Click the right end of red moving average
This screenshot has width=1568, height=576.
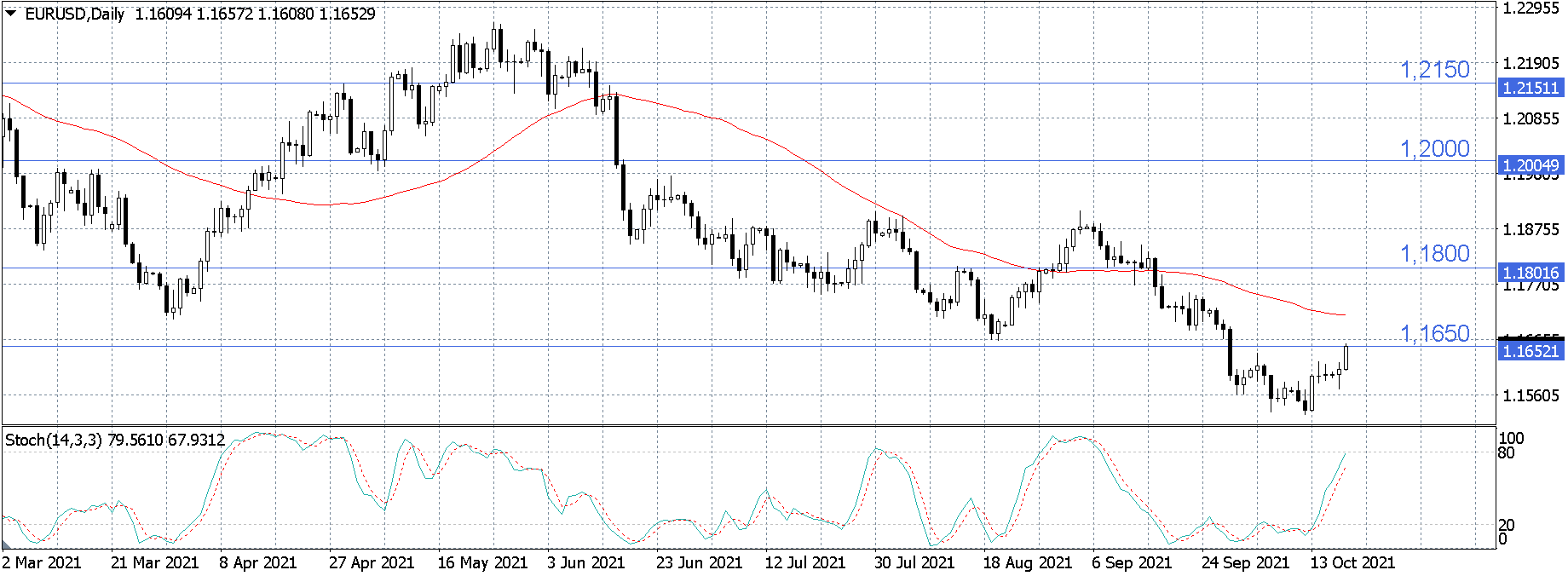coord(1344,315)
